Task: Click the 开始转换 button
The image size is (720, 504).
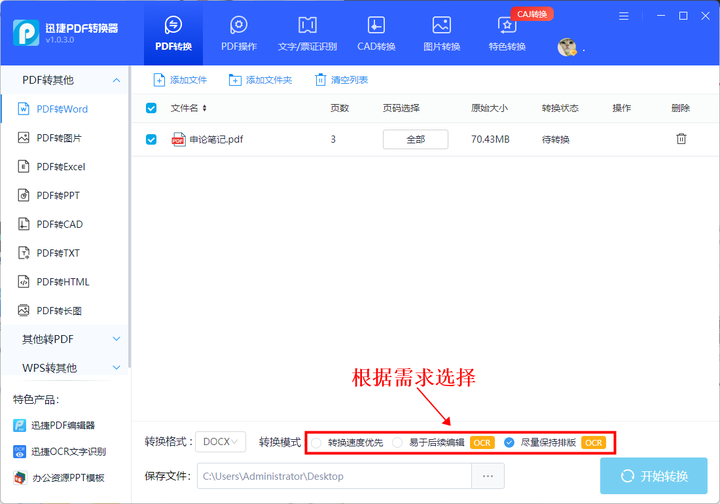Action: pyautogui.click(x=653, y=476)
